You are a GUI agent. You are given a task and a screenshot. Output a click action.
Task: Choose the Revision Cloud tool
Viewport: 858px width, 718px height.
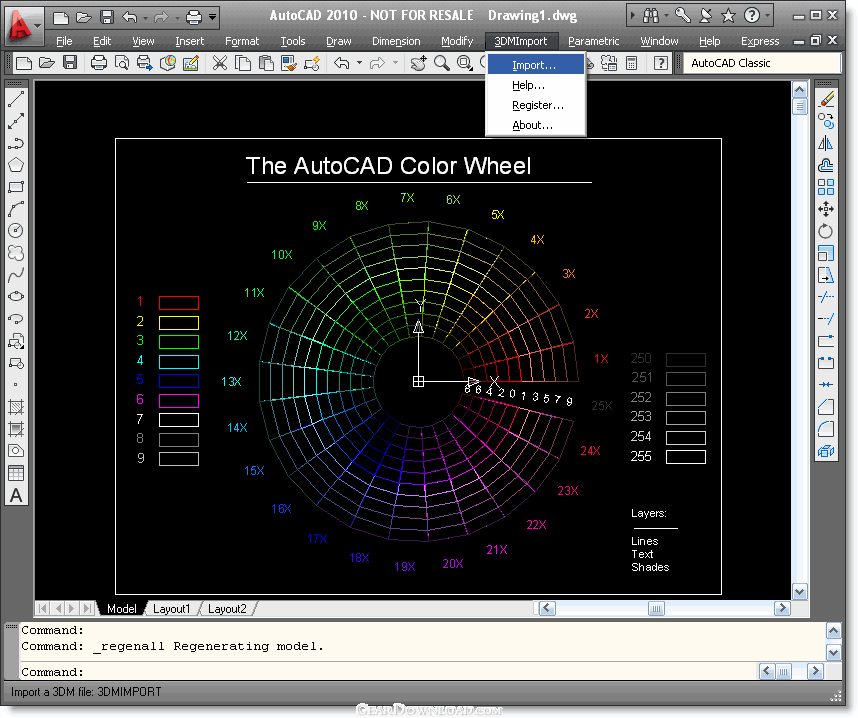[16, 253]
